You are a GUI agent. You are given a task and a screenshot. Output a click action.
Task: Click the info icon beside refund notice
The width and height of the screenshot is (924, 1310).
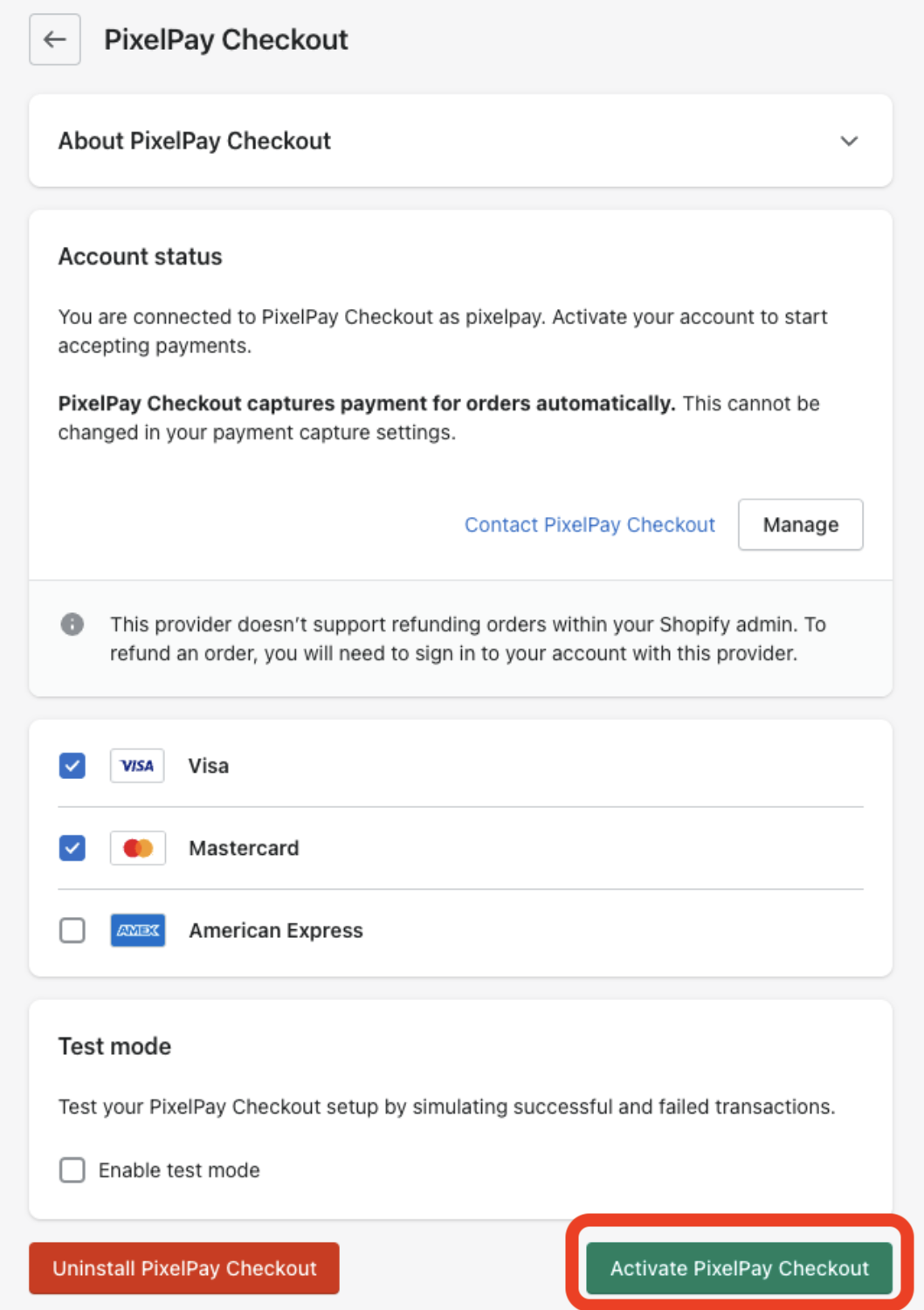tap(72, 624)
